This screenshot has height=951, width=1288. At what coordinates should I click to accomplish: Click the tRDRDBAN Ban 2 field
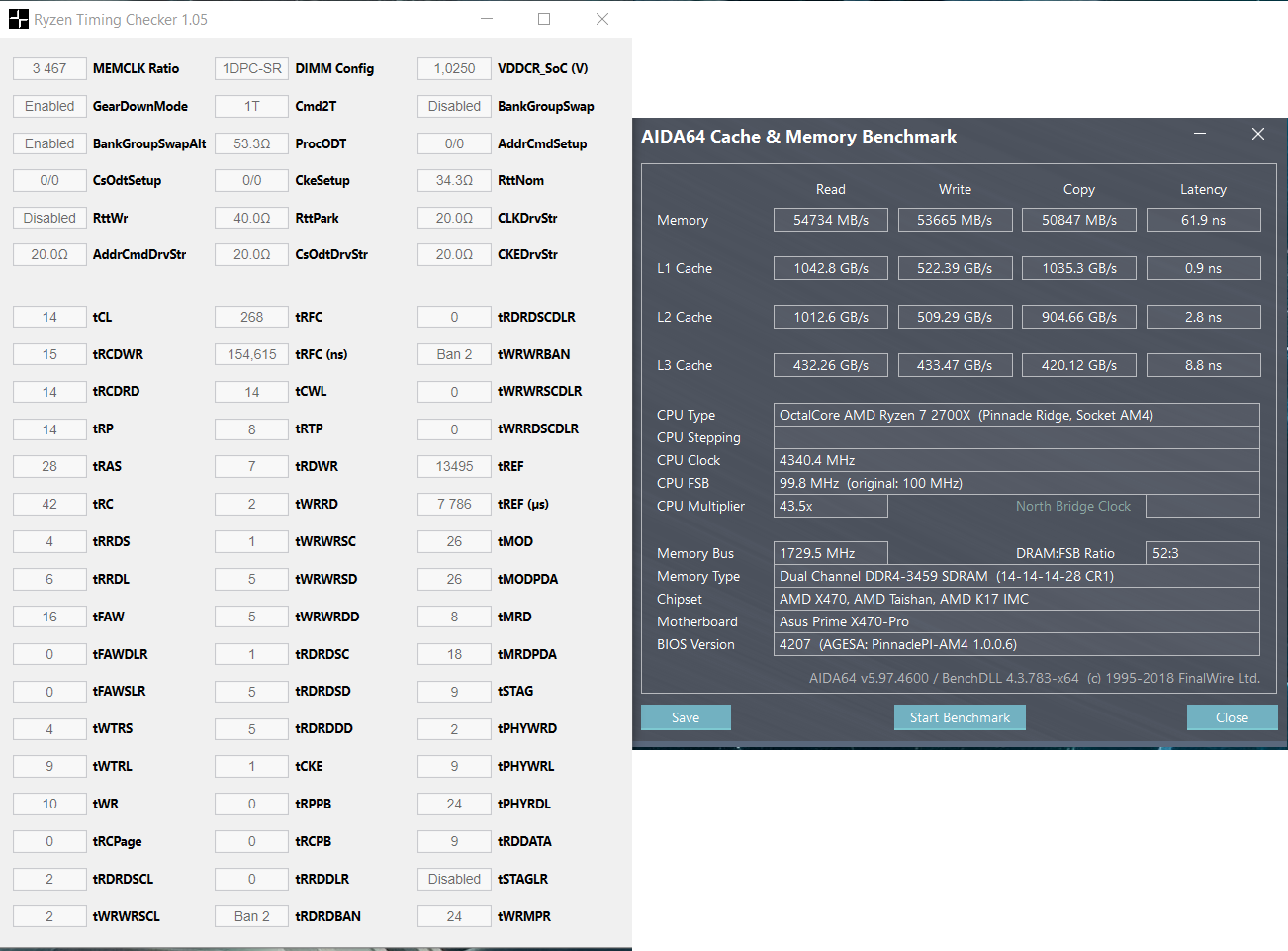click(x=252, y=916)
